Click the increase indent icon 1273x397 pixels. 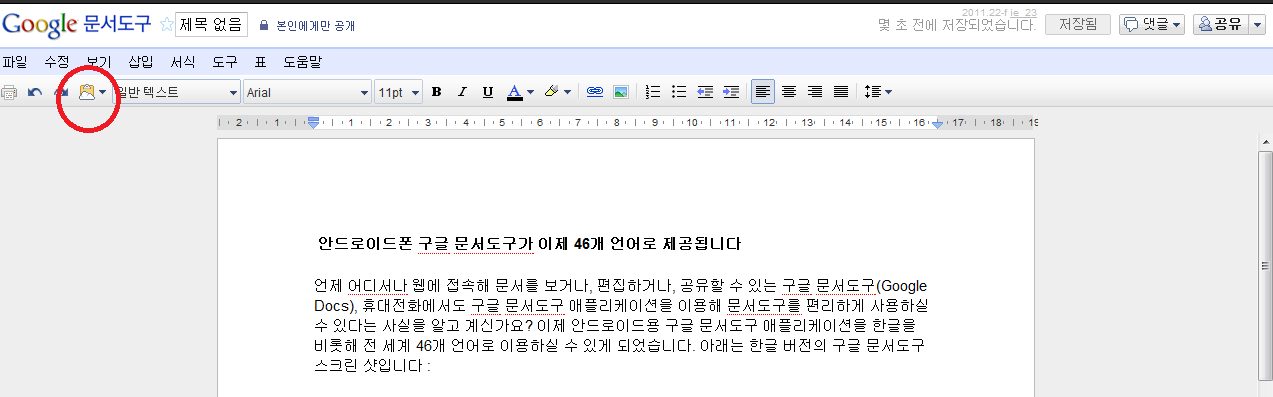tap(731, 92)
